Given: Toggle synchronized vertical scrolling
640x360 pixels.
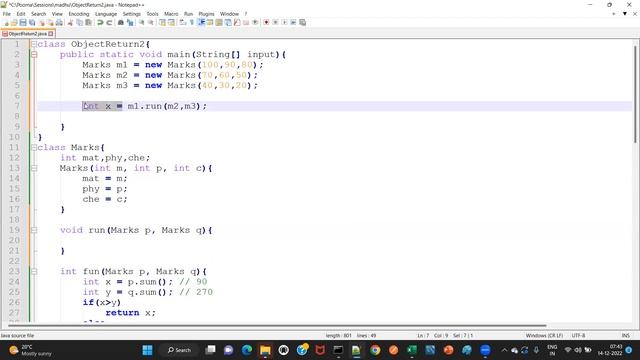Looking at the screenshot, I should click(x=162, y=22).
